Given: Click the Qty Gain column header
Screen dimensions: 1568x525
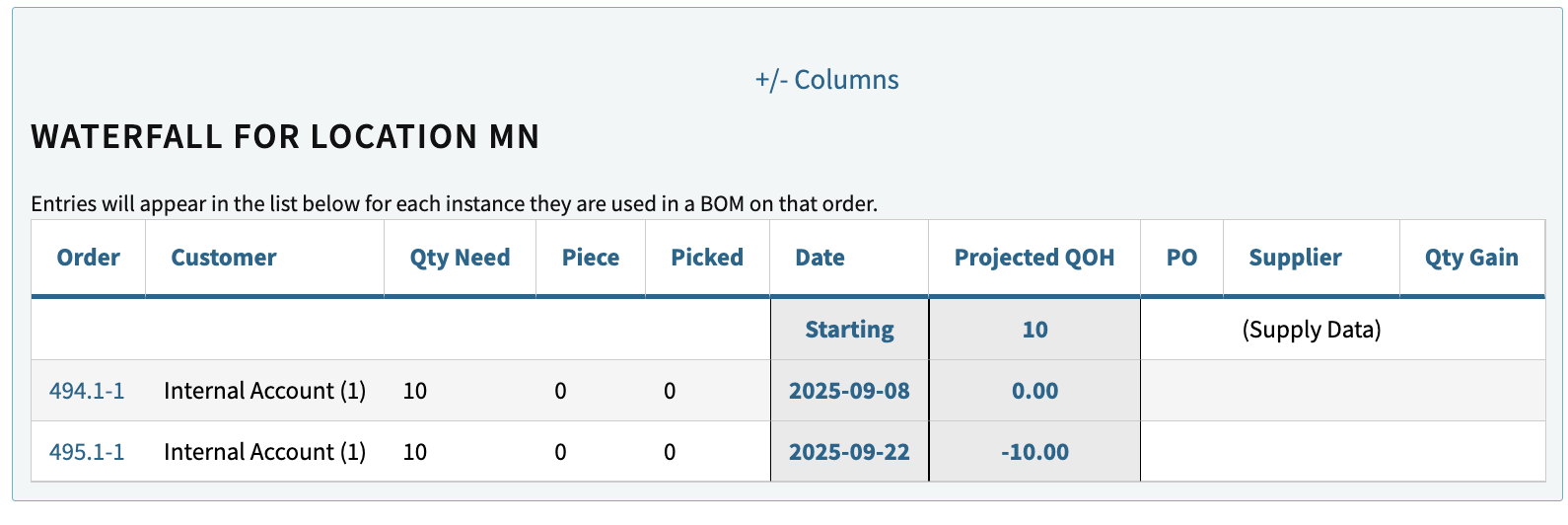Looking at the screenshot, I should [x=1471, y=258].
